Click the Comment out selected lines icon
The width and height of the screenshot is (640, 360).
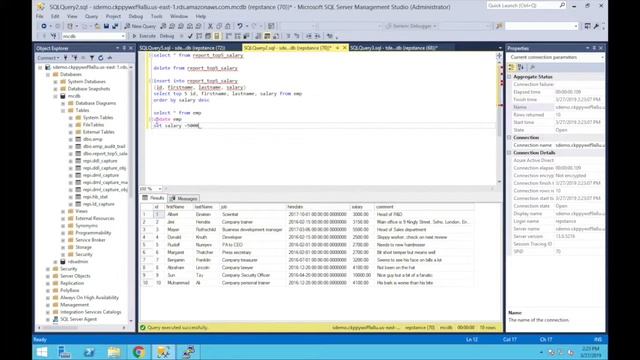point(288,36)
